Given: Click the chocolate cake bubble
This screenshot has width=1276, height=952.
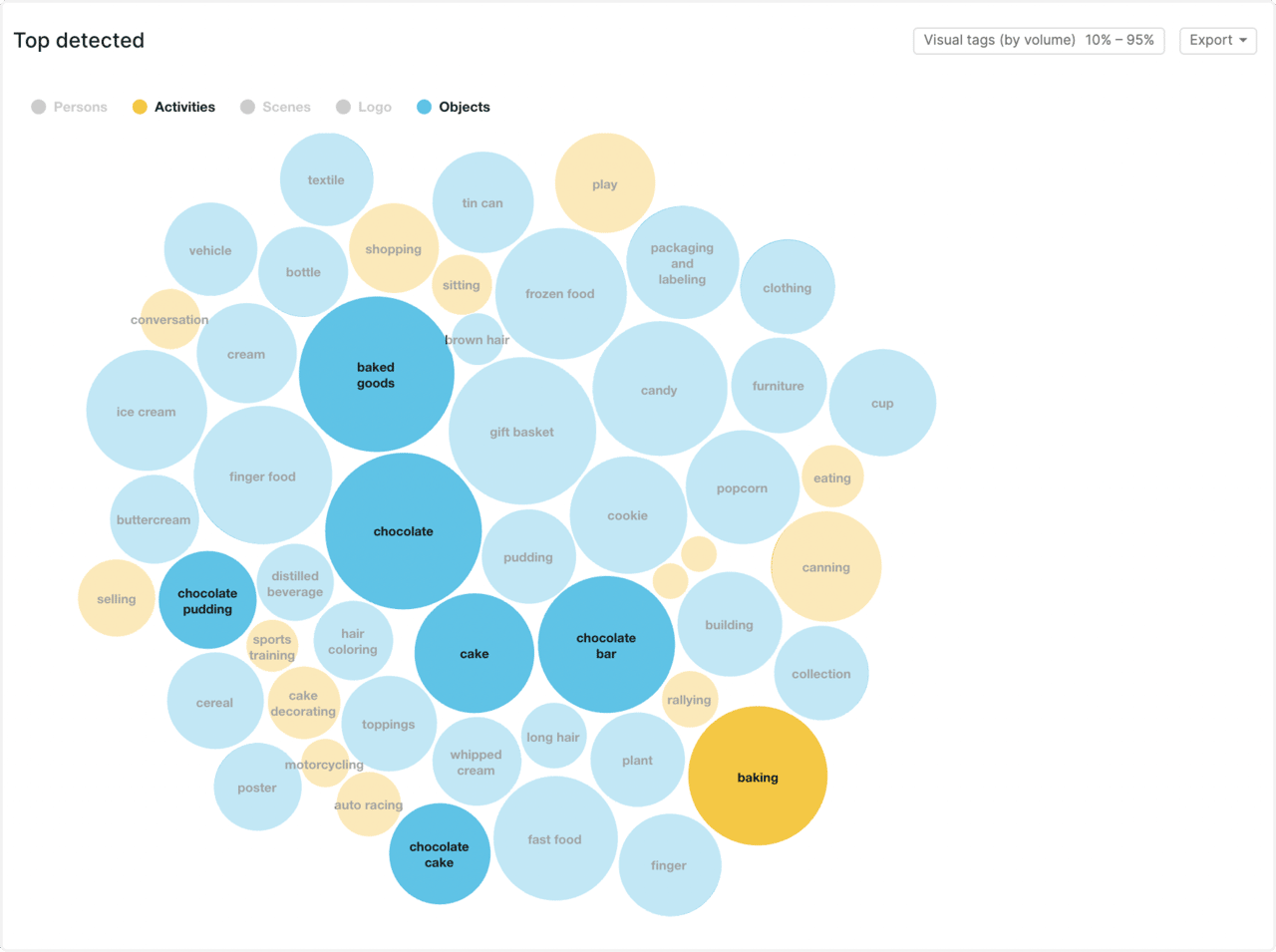Looking at the screenshot, I should (x=440, y=854).
